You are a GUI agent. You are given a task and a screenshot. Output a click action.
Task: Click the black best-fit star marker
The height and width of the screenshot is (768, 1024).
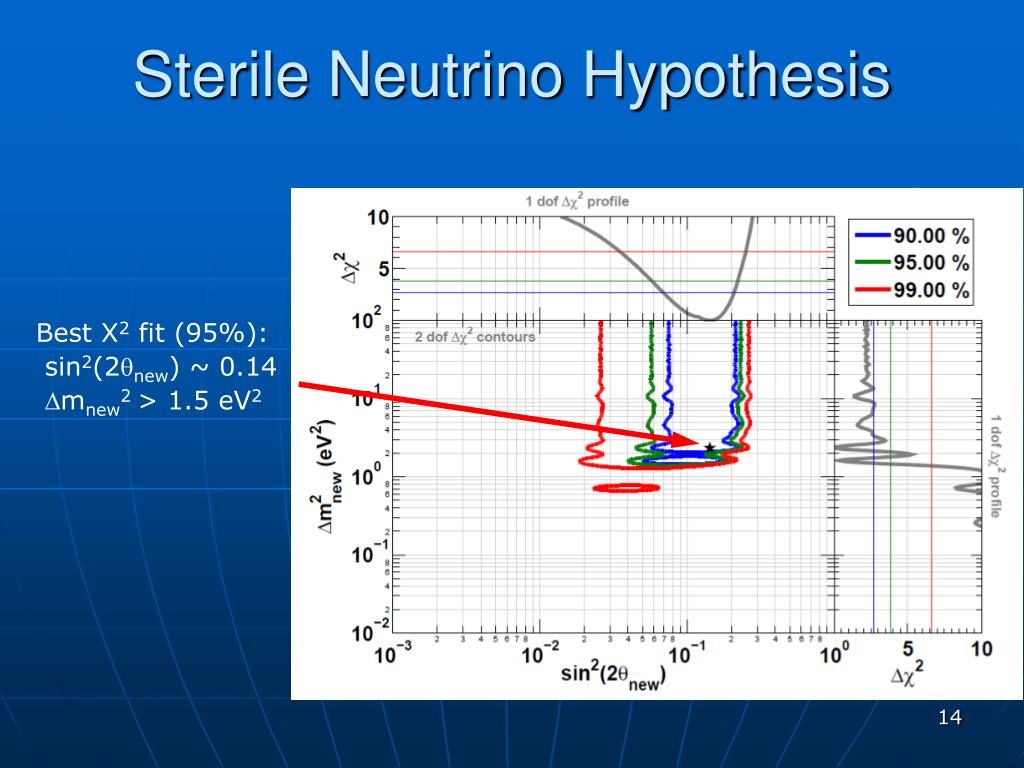click(710, 447)
